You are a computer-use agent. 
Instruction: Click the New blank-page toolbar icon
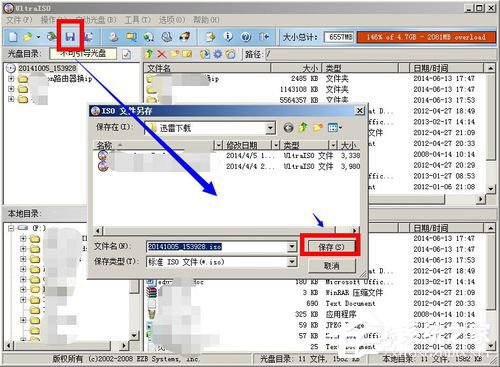coord(13,37)
